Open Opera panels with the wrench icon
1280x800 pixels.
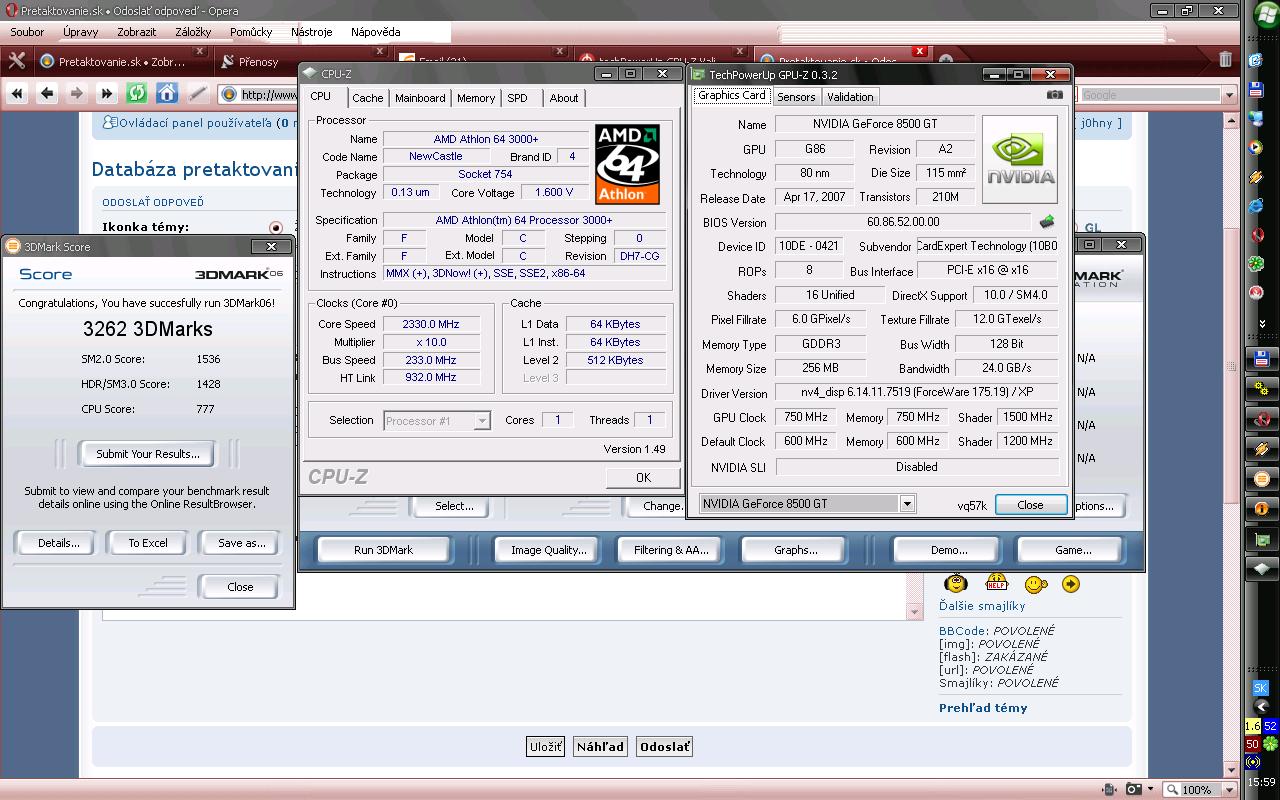16,60
